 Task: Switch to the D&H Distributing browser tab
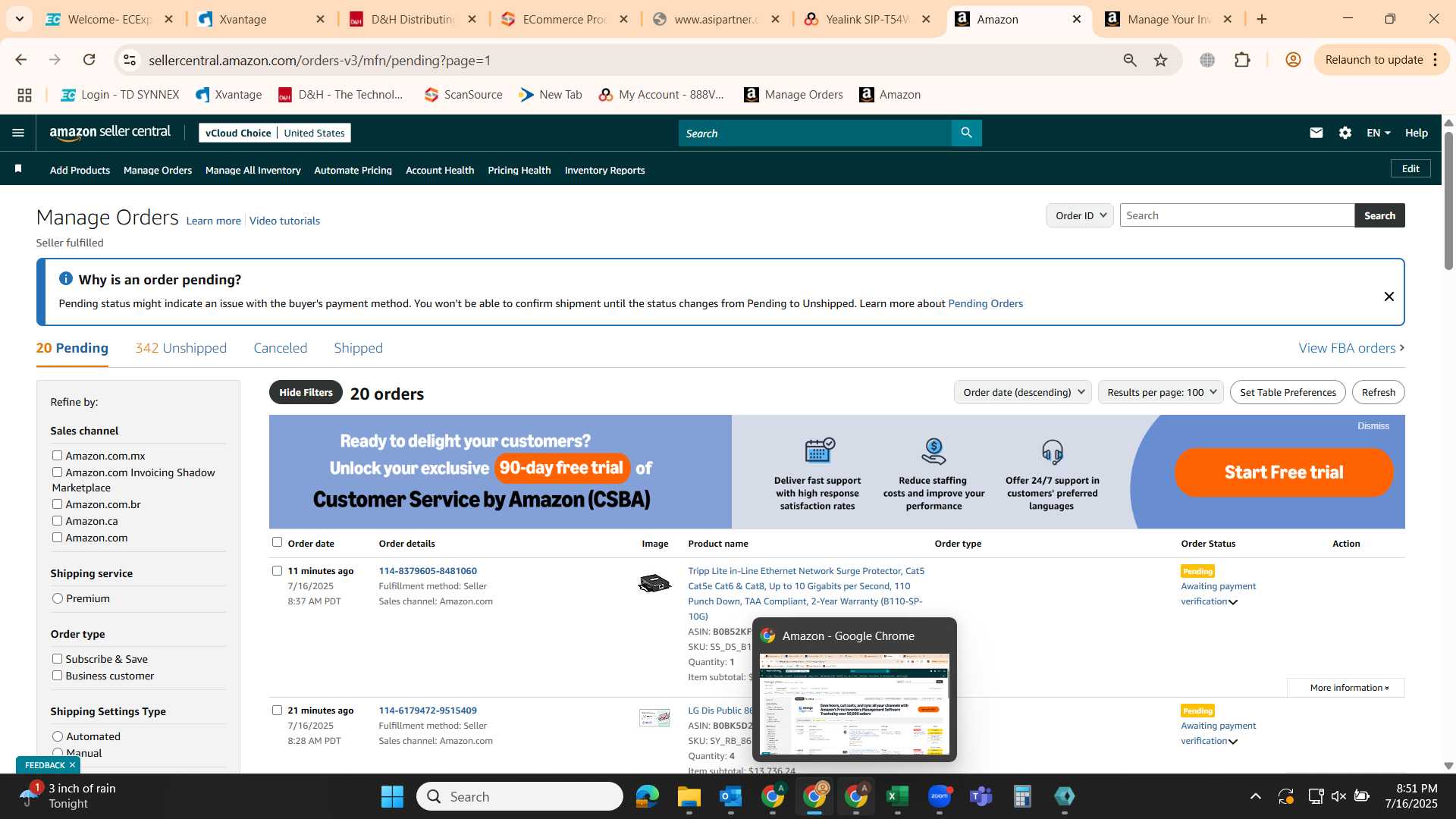[x=413, y=19]
